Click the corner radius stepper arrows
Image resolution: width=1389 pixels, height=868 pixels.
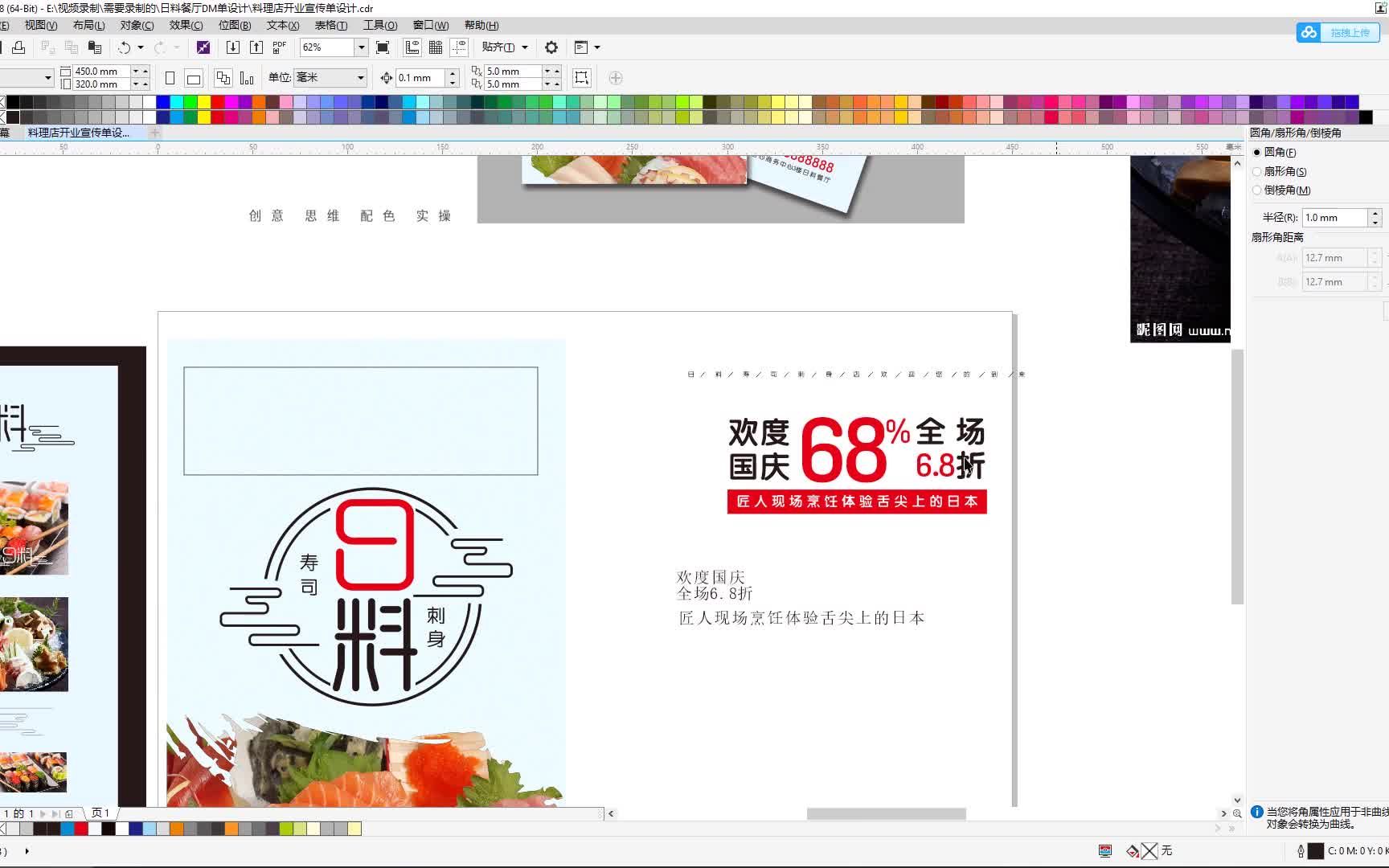click(1375, 218)
